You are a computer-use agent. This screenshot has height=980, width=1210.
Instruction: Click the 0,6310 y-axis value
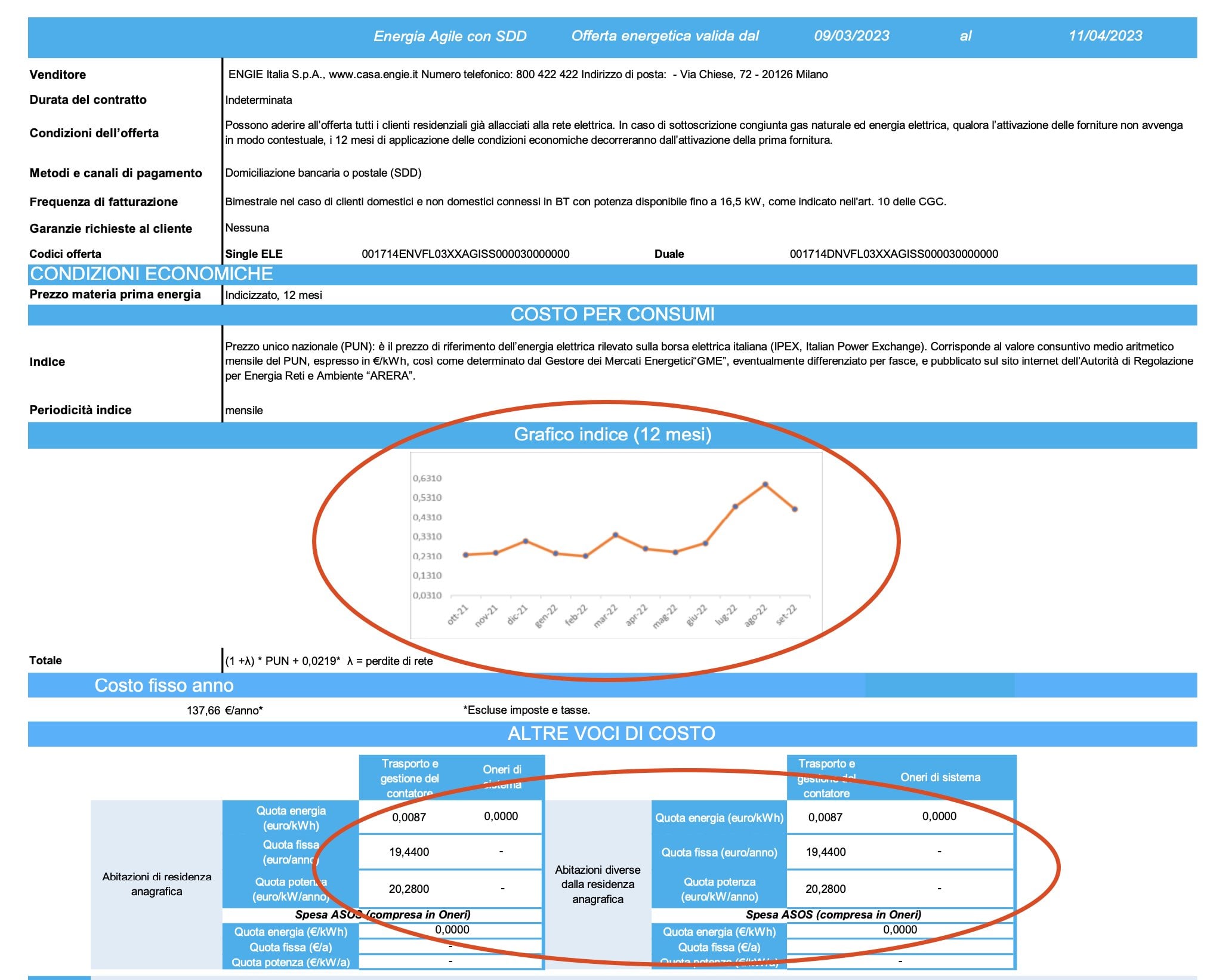click(427, 478)
